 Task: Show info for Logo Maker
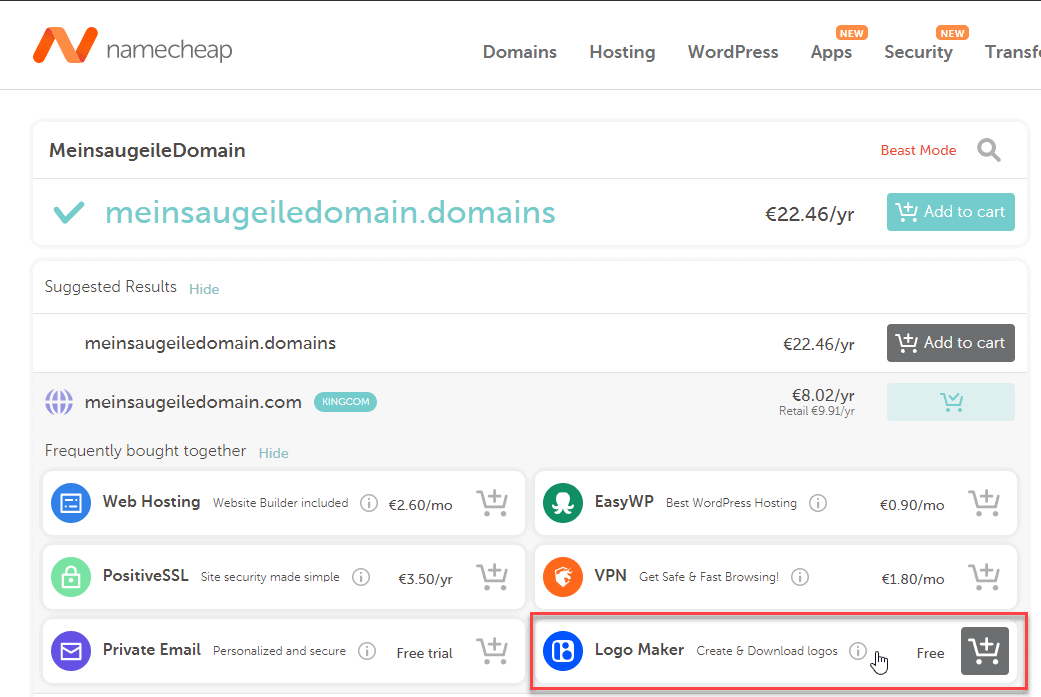[x=858, y=651]
